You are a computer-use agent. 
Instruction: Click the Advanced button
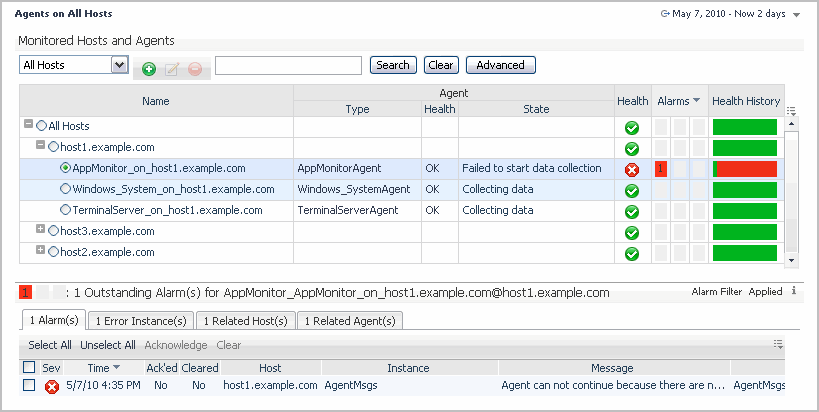click(x=500, y=65)
